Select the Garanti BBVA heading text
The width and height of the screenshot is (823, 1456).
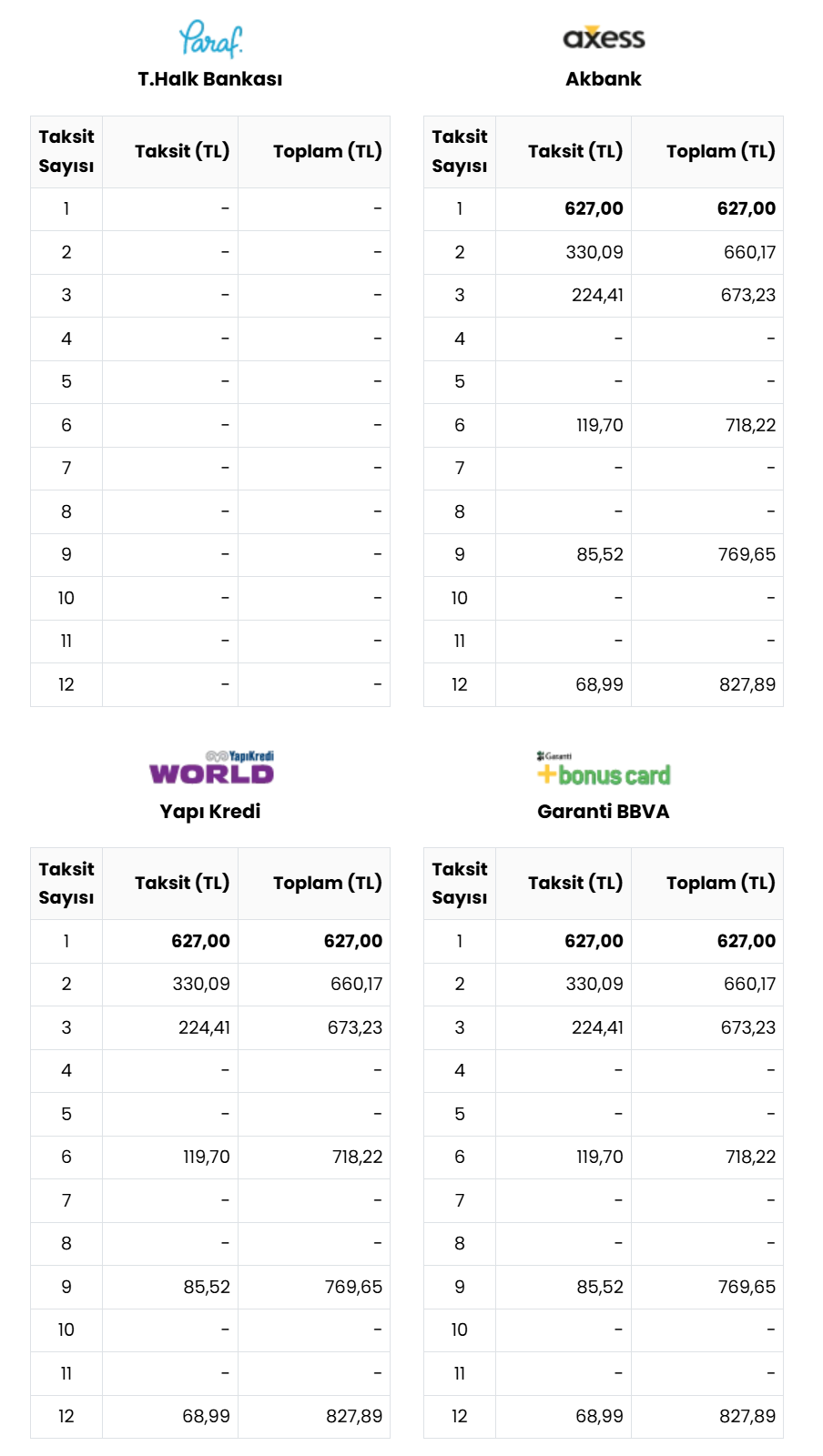pyautogui.click(x=604, y=811)
